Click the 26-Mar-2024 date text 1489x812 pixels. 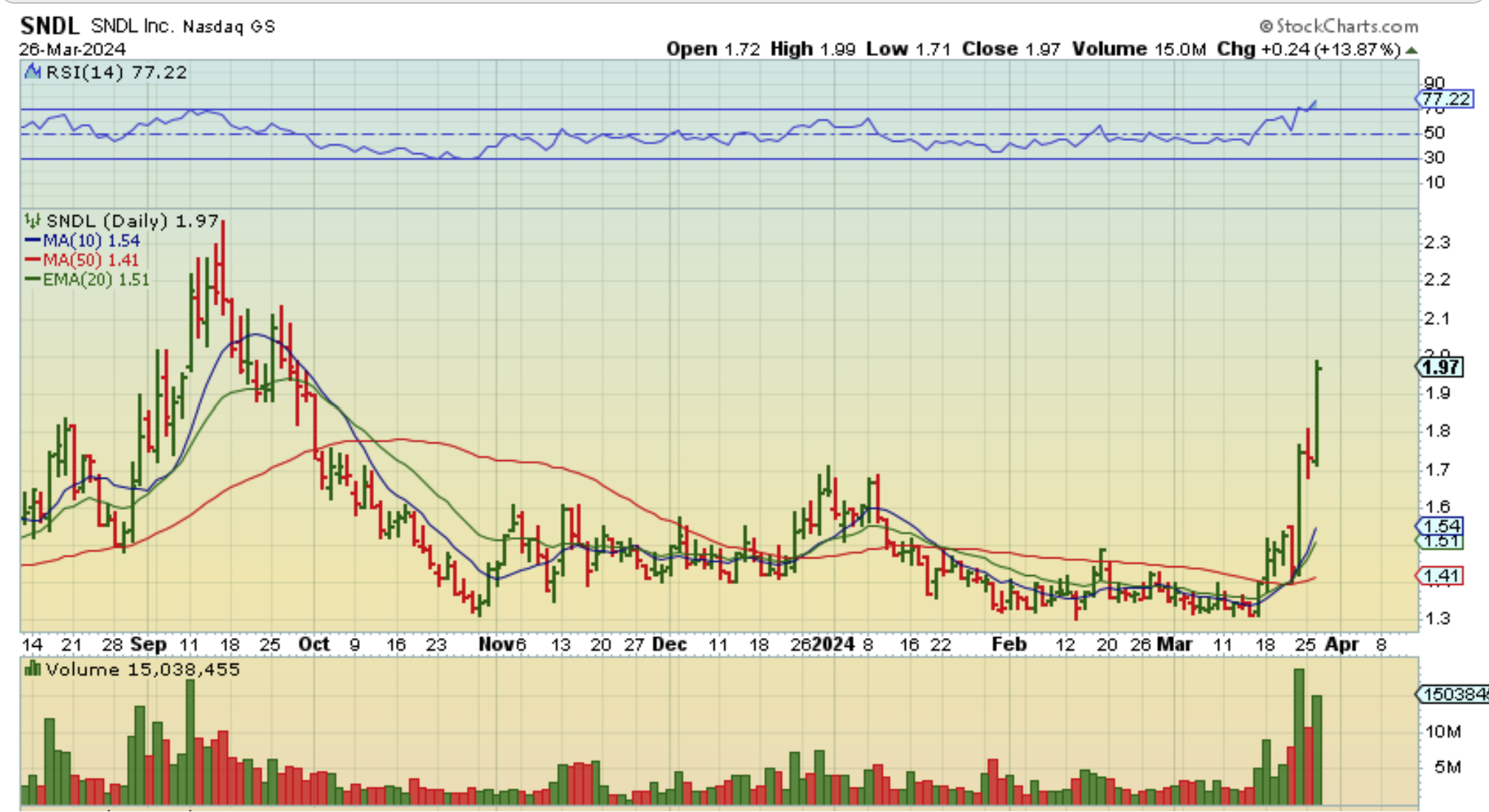point(72,49)
